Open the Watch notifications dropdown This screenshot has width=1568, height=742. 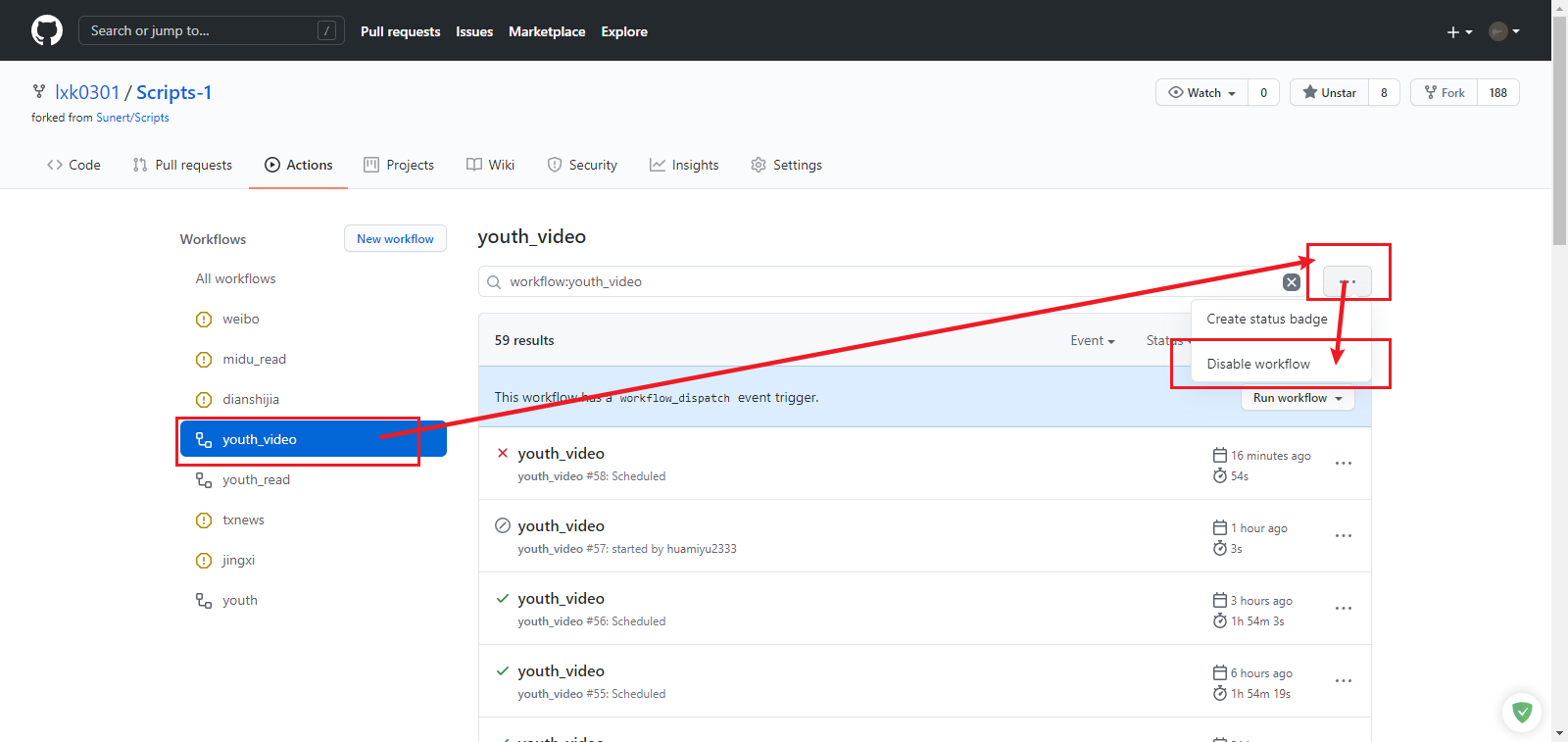tap(1202, 93)
